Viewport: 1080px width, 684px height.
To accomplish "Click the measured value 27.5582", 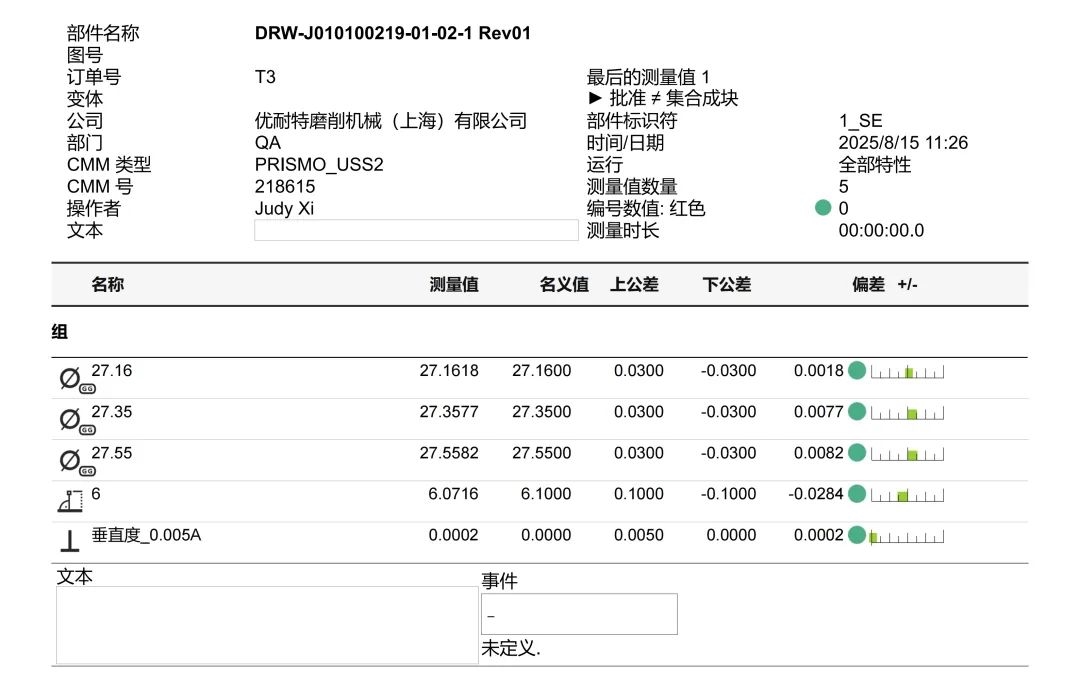I will [449, 453].
